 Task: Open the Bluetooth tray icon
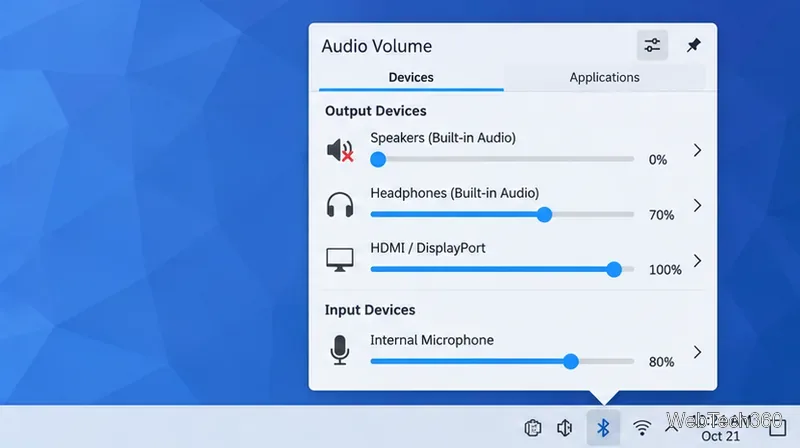tap(603, 428)
